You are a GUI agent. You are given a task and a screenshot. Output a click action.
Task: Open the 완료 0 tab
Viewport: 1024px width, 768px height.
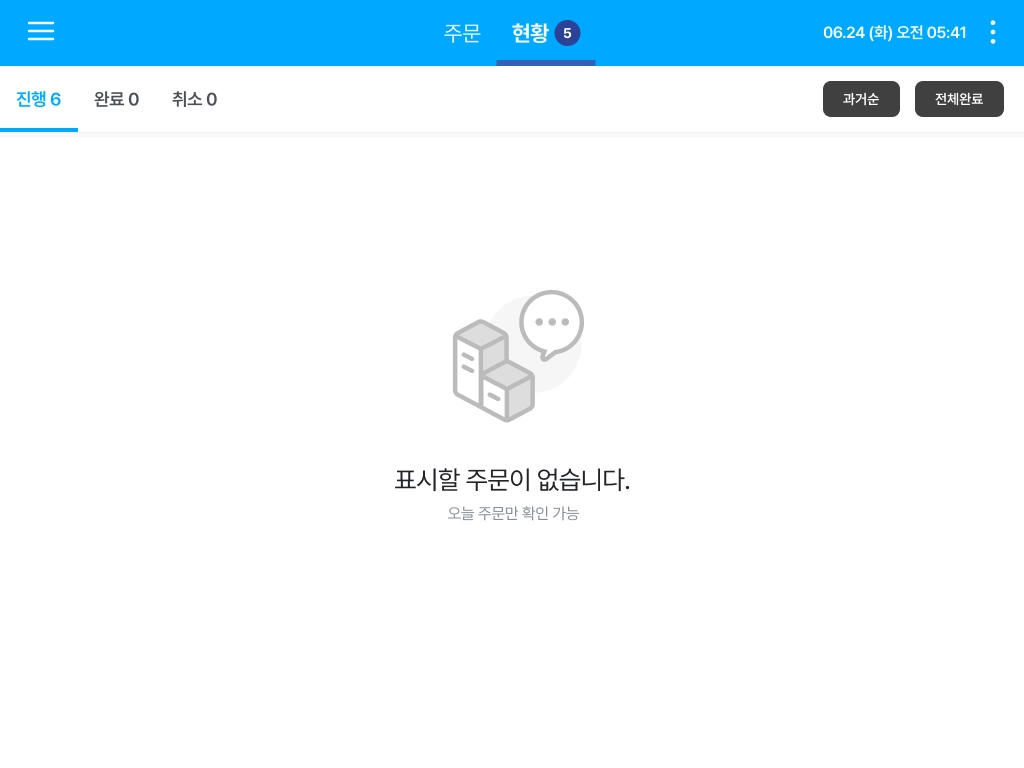(116, 99)
